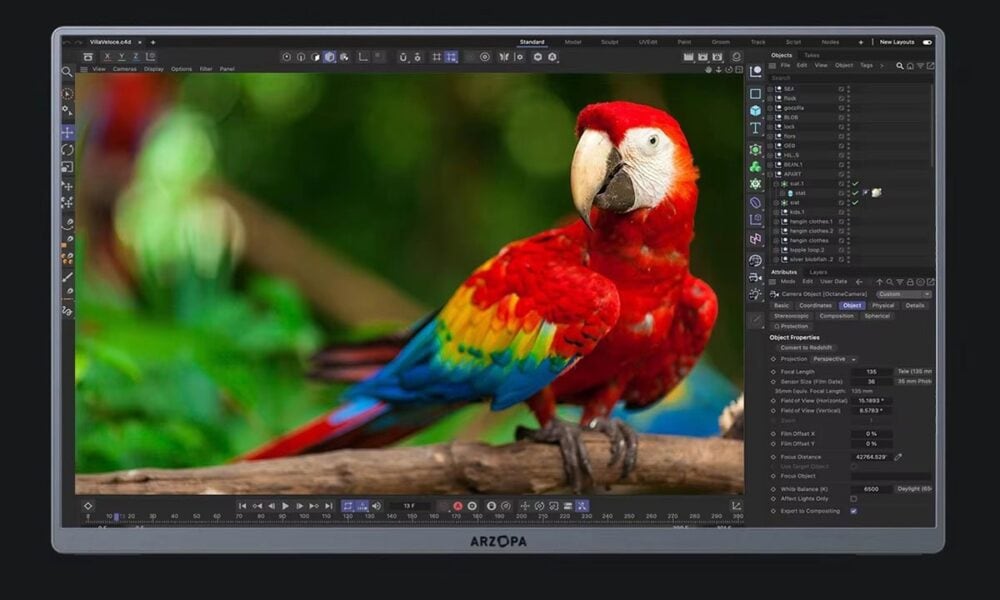The image size is (1000, 600).
Task: Click the magnifier icon at top-left toolbar
Action: 67,71
